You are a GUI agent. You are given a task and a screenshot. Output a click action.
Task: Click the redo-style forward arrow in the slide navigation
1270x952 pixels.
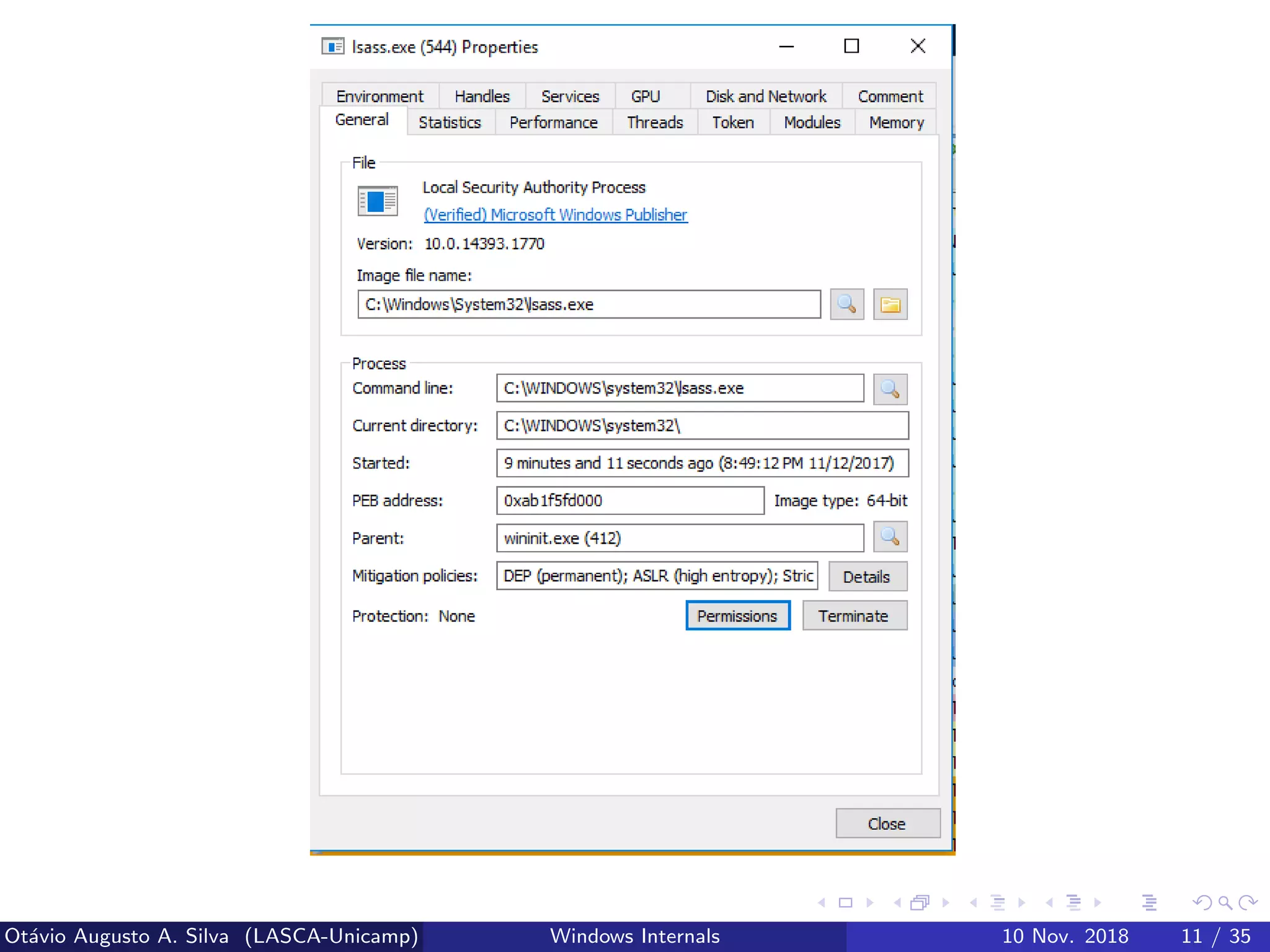pyautogui.click(x=1248, y=903)
